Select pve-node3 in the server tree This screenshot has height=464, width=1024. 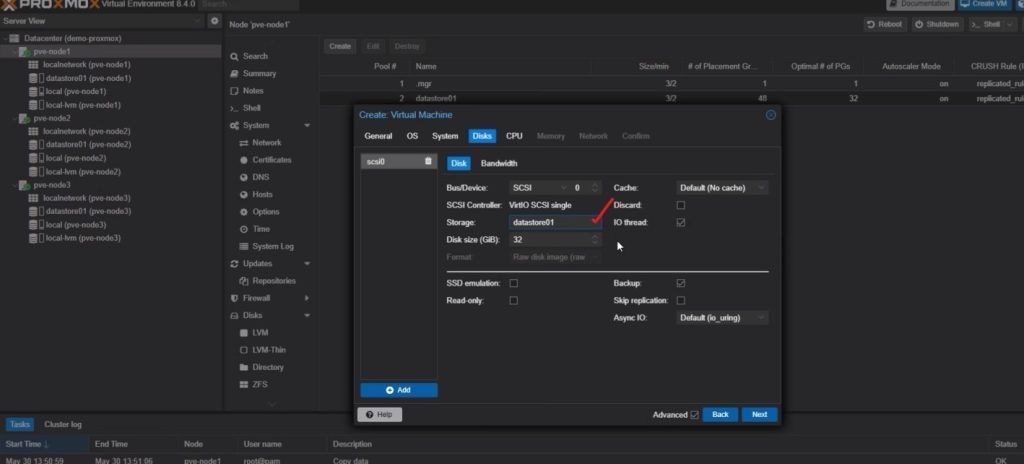[52, 185]
